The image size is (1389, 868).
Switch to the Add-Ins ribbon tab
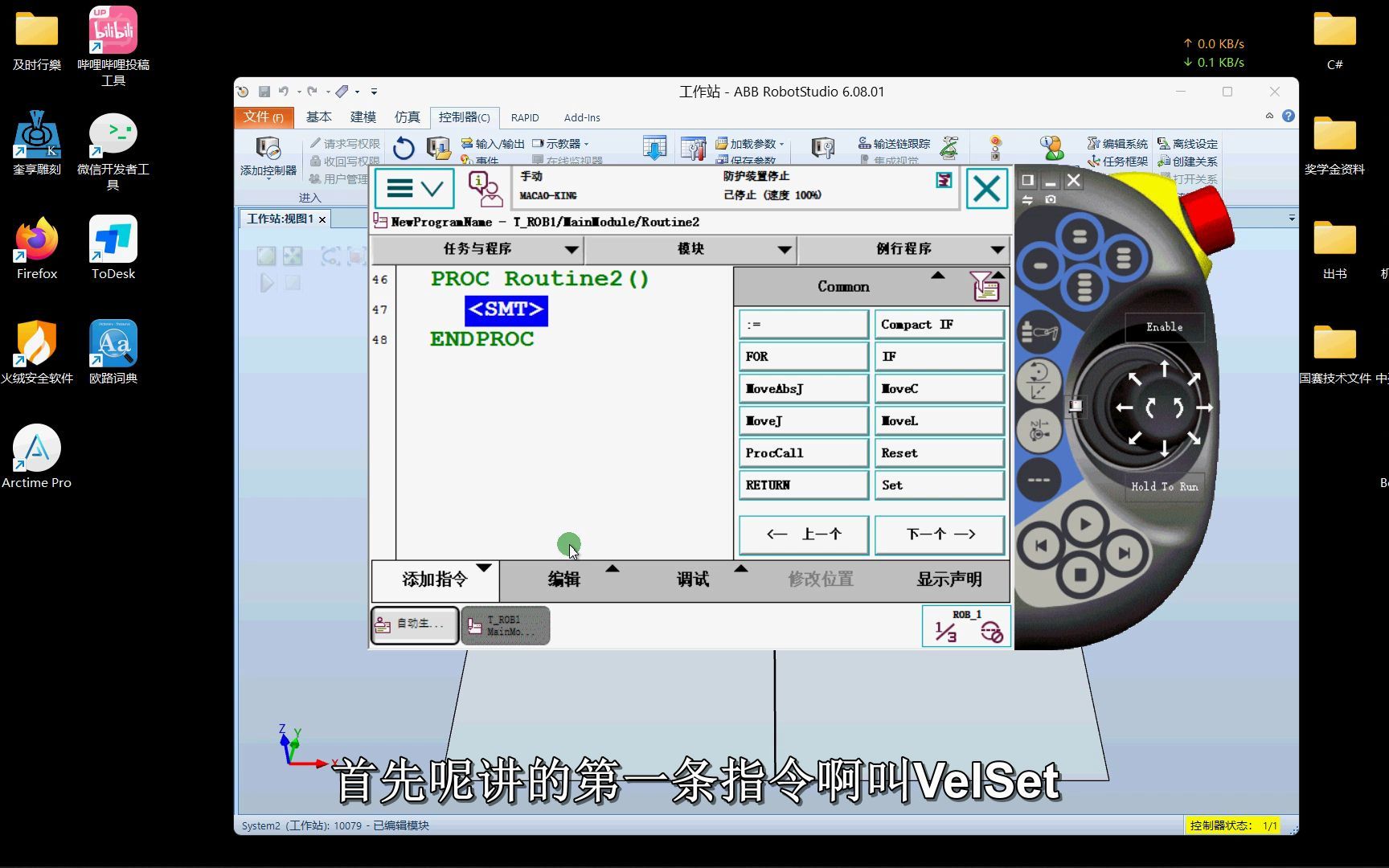pos(582,117)
